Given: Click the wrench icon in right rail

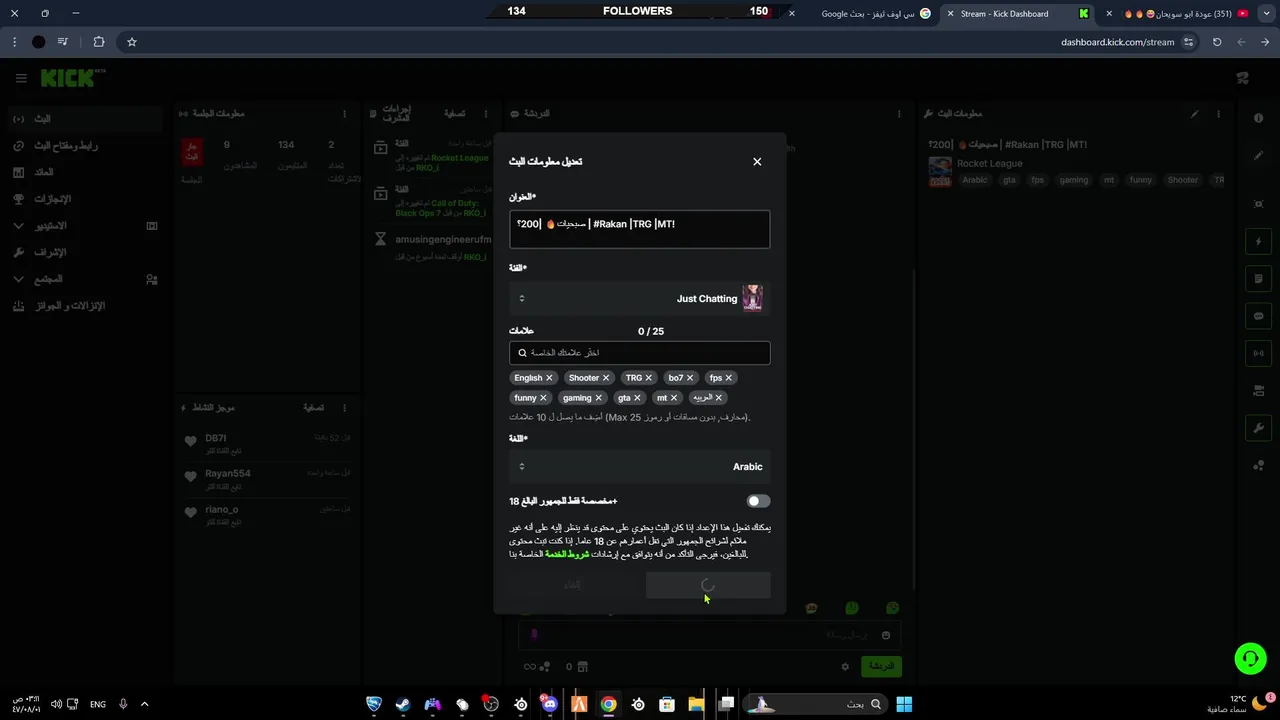Looking at the screenshot, I should 1258,428.
